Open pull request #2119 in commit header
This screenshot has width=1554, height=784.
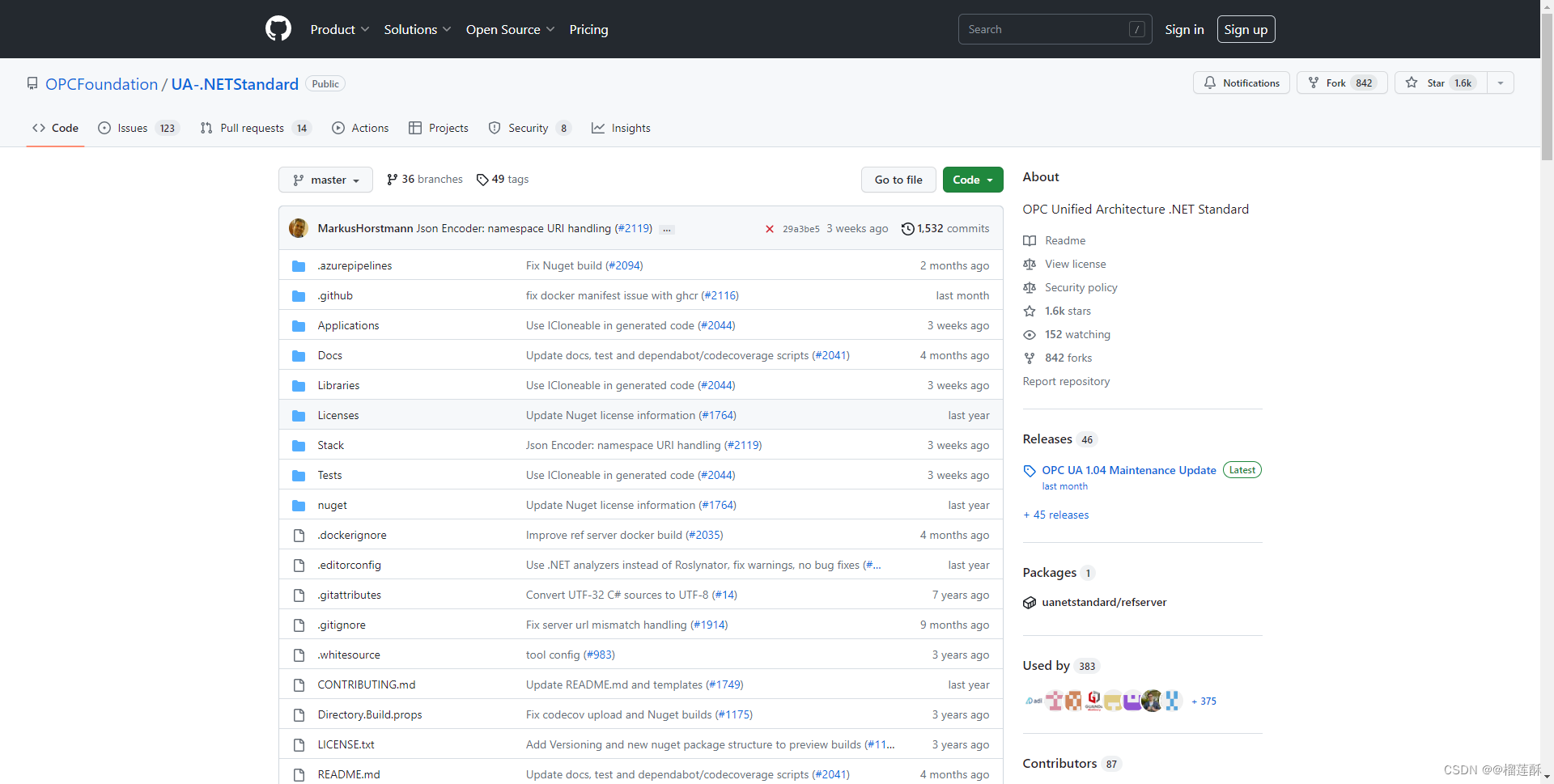coord(634,229)
